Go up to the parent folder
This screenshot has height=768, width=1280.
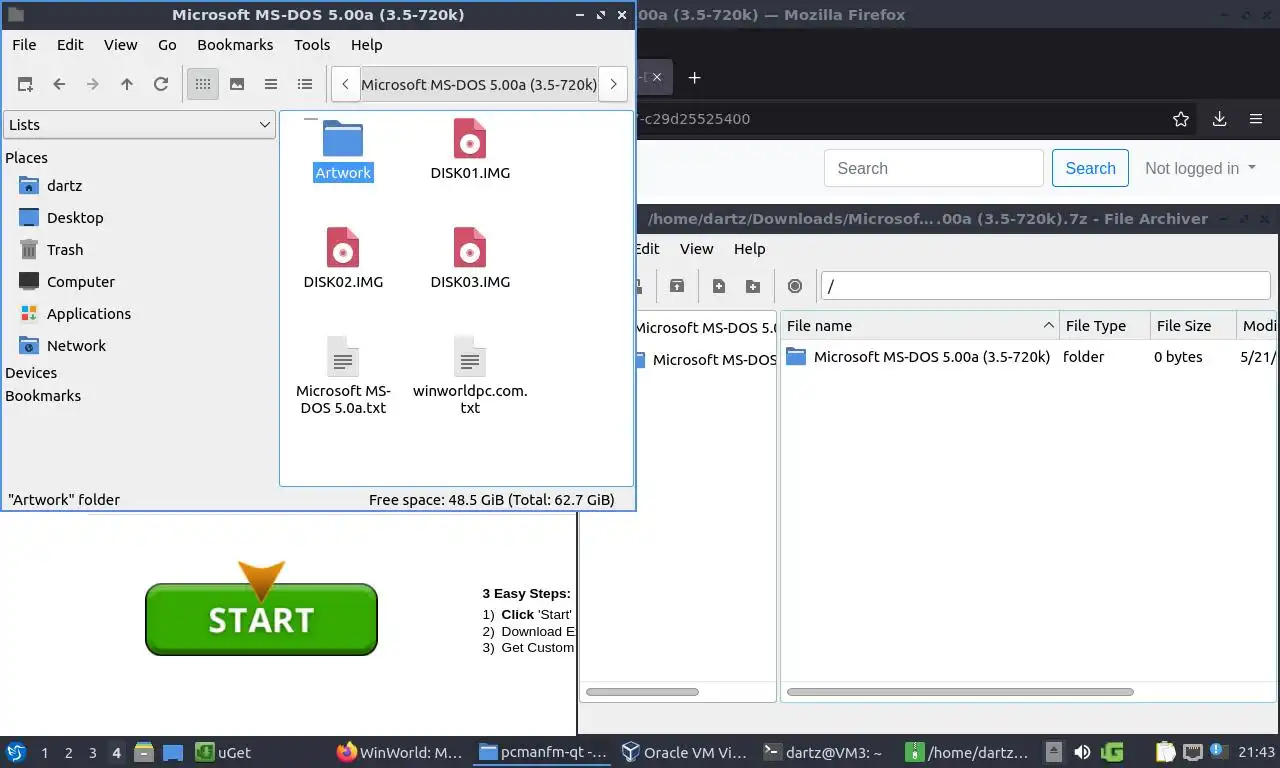tap(127, 85)
